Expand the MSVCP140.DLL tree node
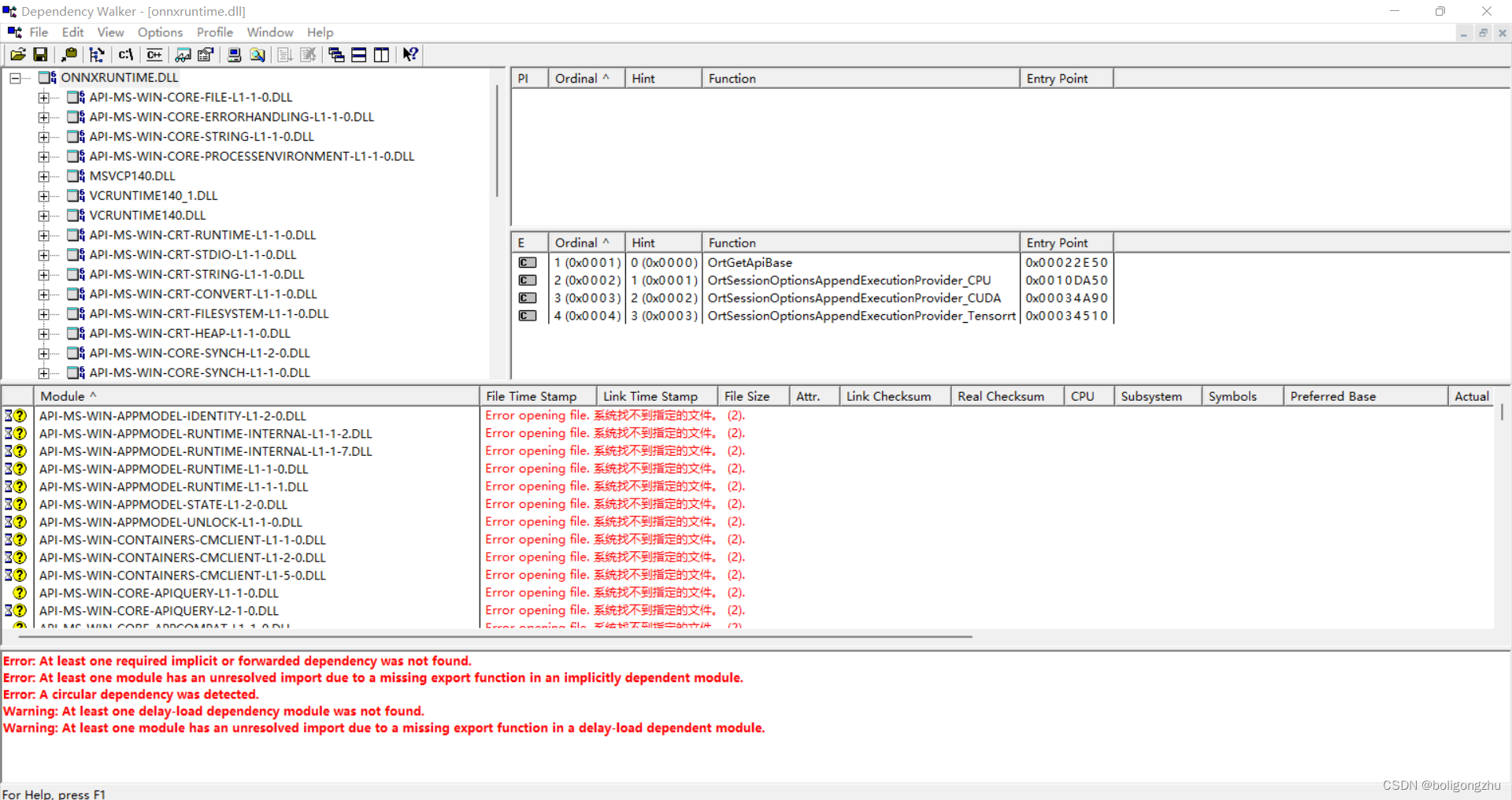 click(44, 176)
